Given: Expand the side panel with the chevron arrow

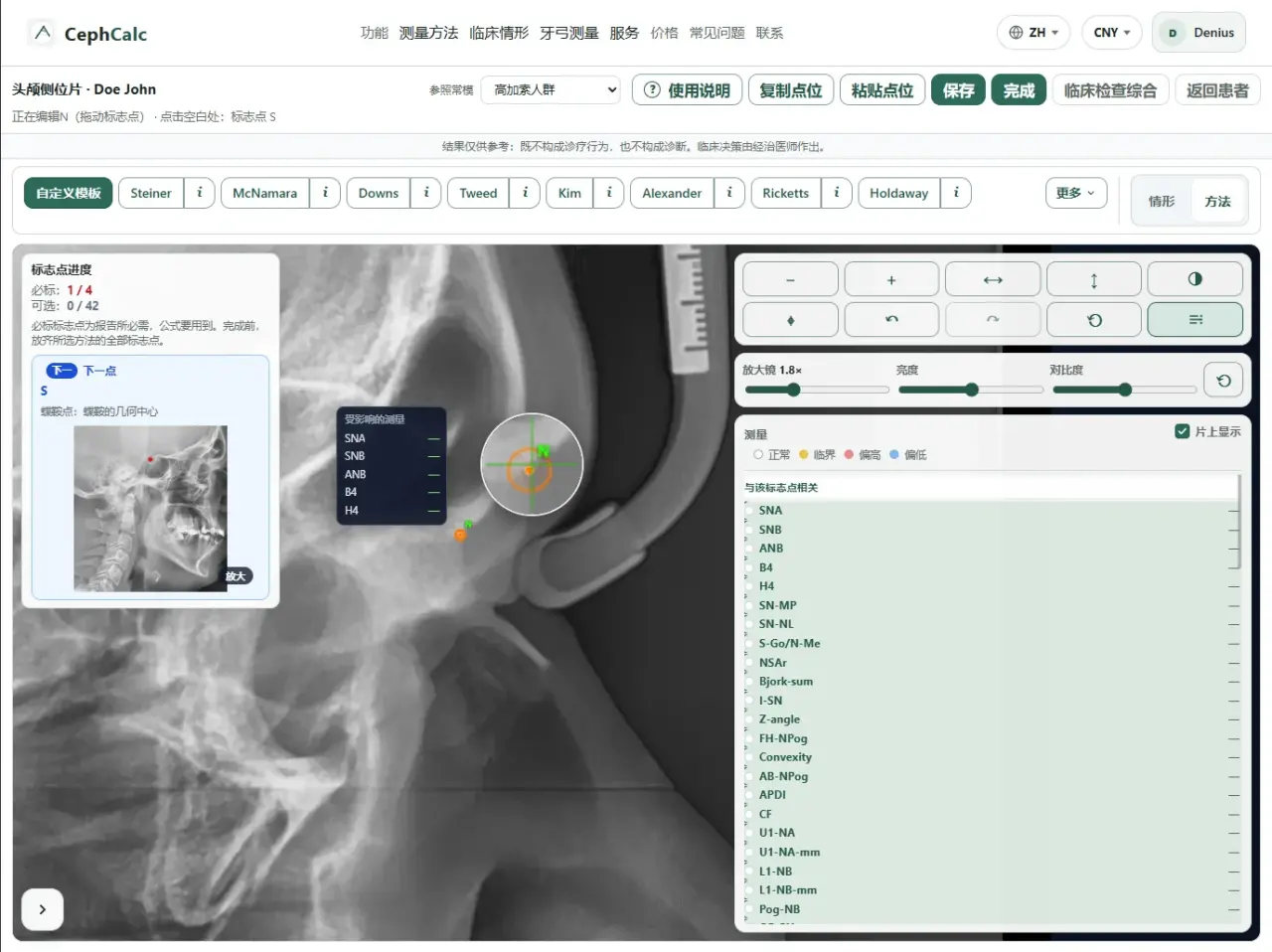Looking at the screenshot, I should pyautogui.click(x=43, y=909).
